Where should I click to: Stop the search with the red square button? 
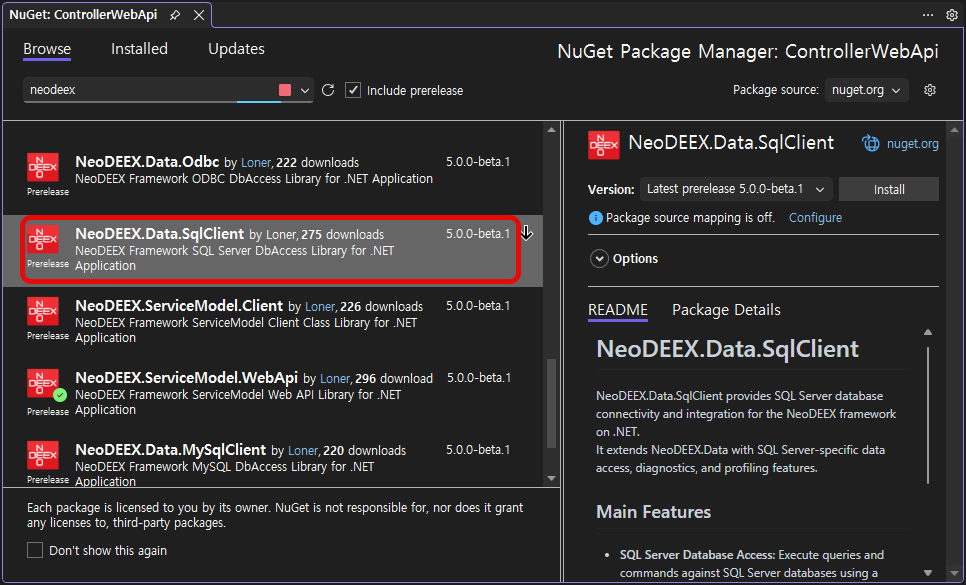click(x=285, y=90)
